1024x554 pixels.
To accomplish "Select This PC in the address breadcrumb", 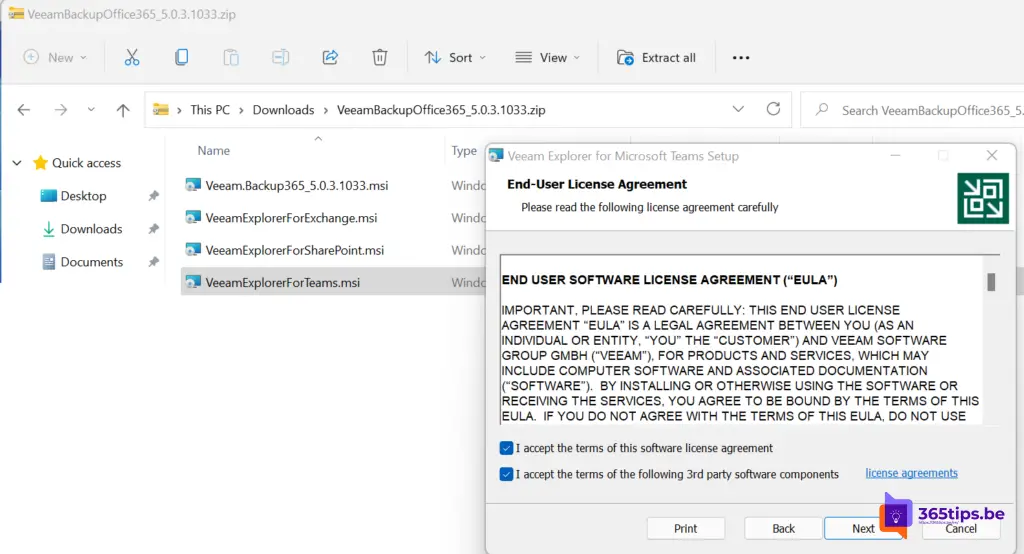I will (210, 110).
